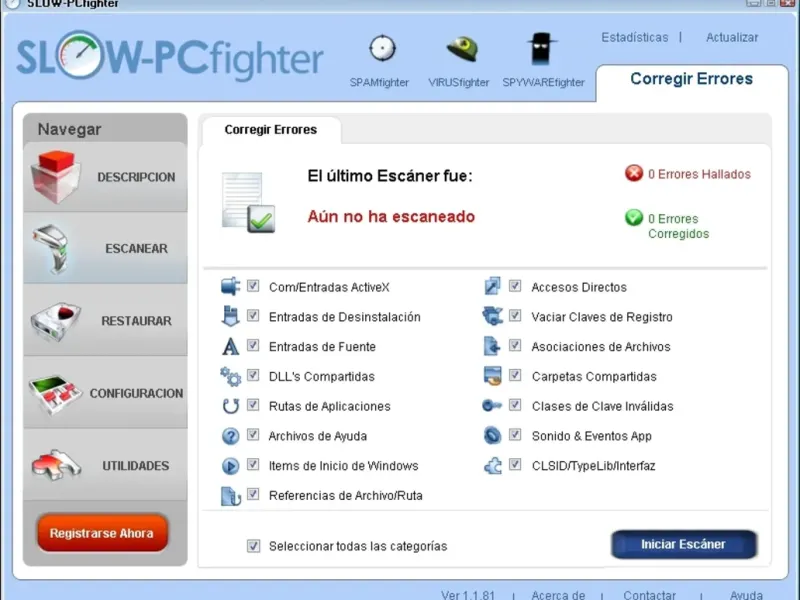Viewport: 800px width, 600px height.
Task: Click the Restaurar drive icon
Action: click(x=56, y=321)
